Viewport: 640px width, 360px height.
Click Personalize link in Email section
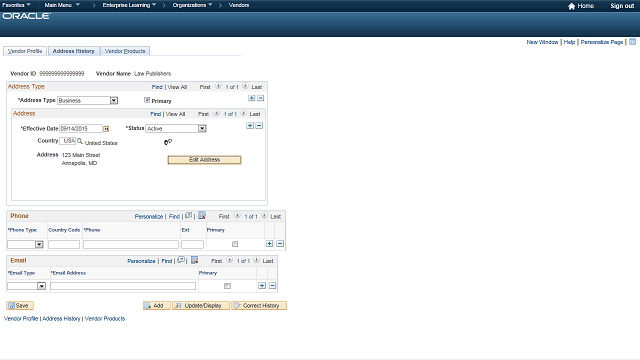141,261
